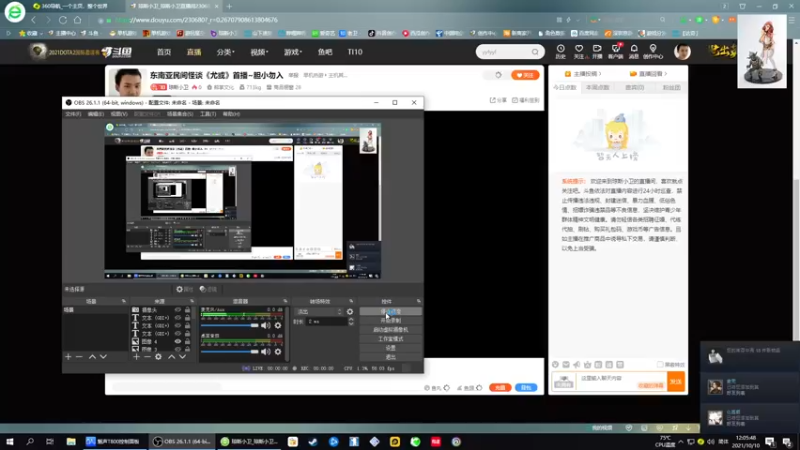Go back with browser back arrow
The width and height of the screenshot is (800, 450).
(x=34, y=20)
